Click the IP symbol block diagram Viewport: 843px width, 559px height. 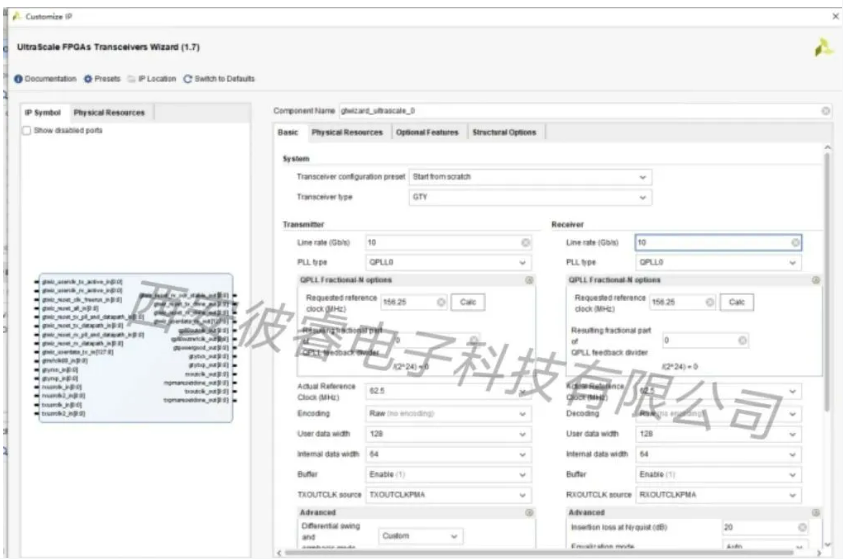tap(136, 348)
